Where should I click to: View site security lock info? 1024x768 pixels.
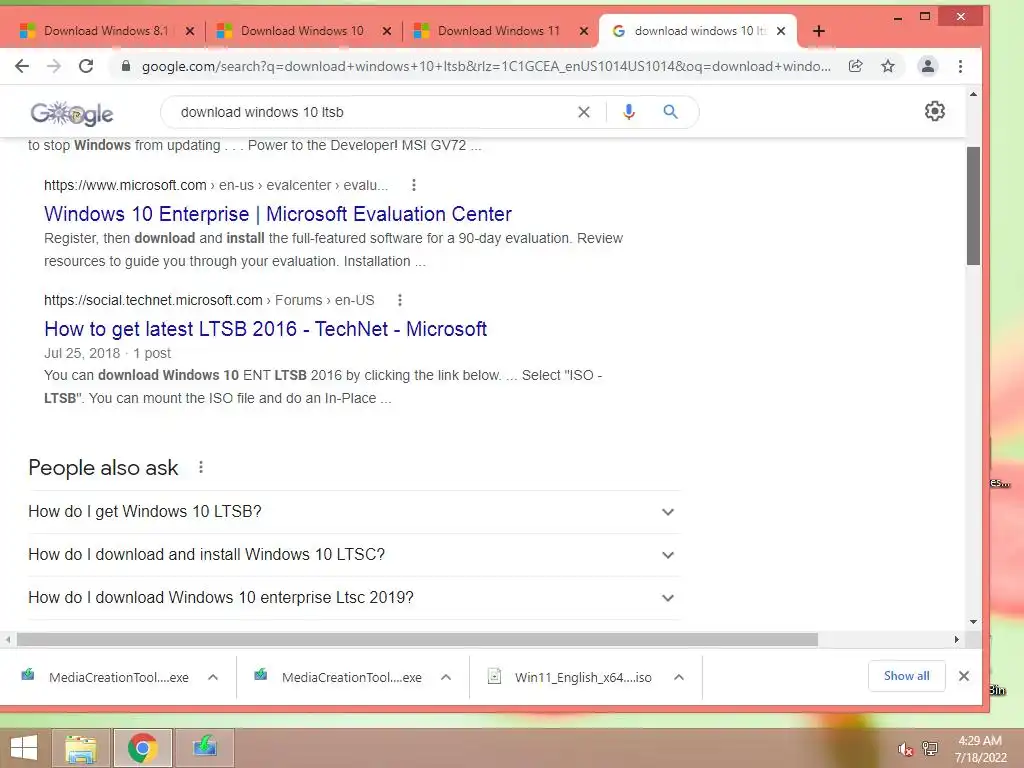point(126,66)
